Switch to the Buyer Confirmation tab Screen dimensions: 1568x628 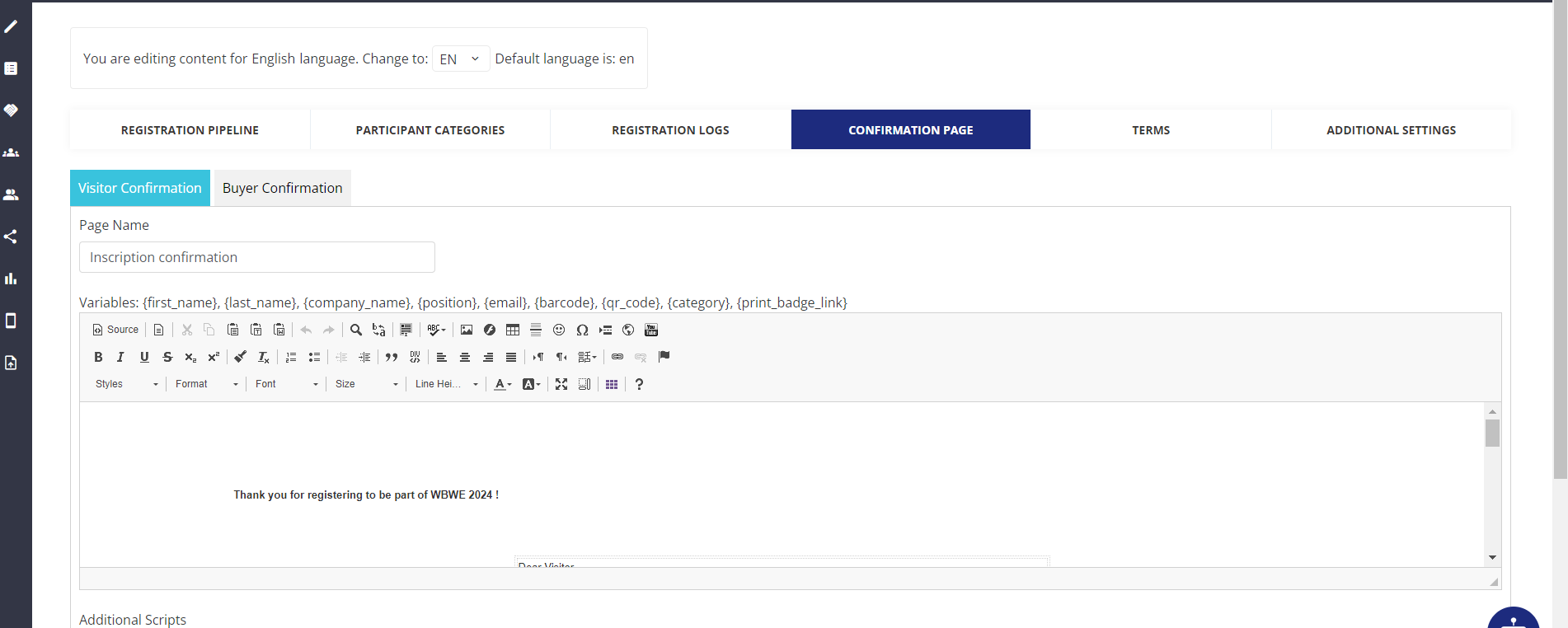pos(282,188)
